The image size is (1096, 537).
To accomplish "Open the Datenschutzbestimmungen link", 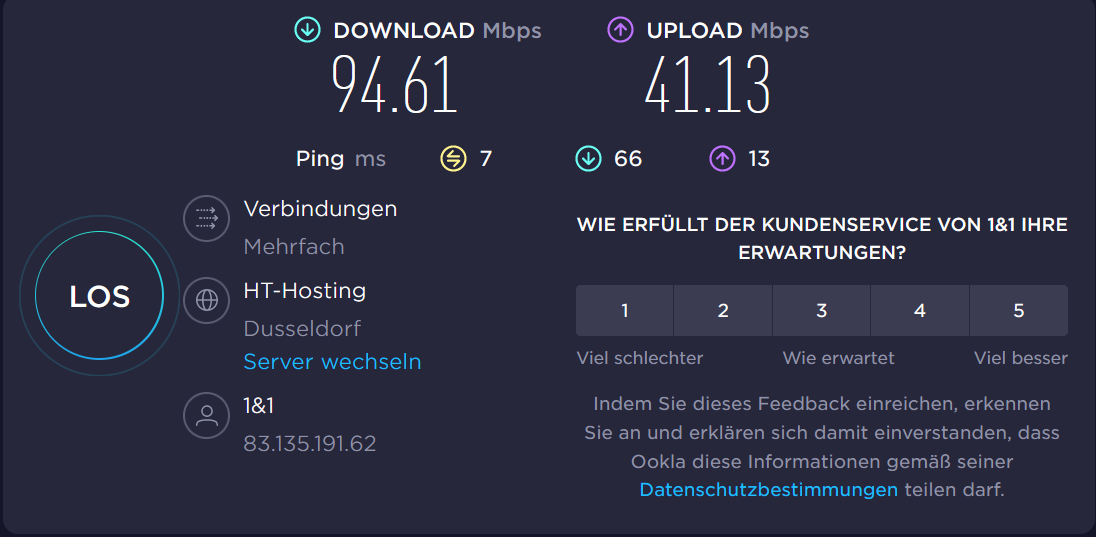I will pyautogui.click(x=768, y=490).
